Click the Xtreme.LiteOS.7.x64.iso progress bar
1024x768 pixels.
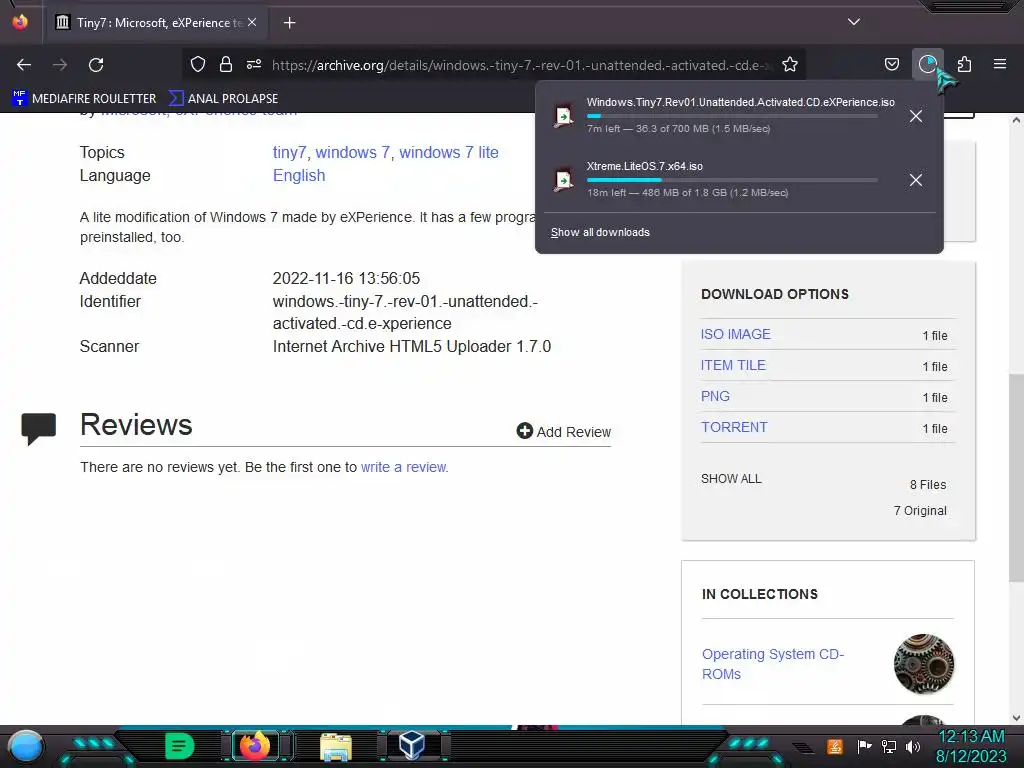732,180
